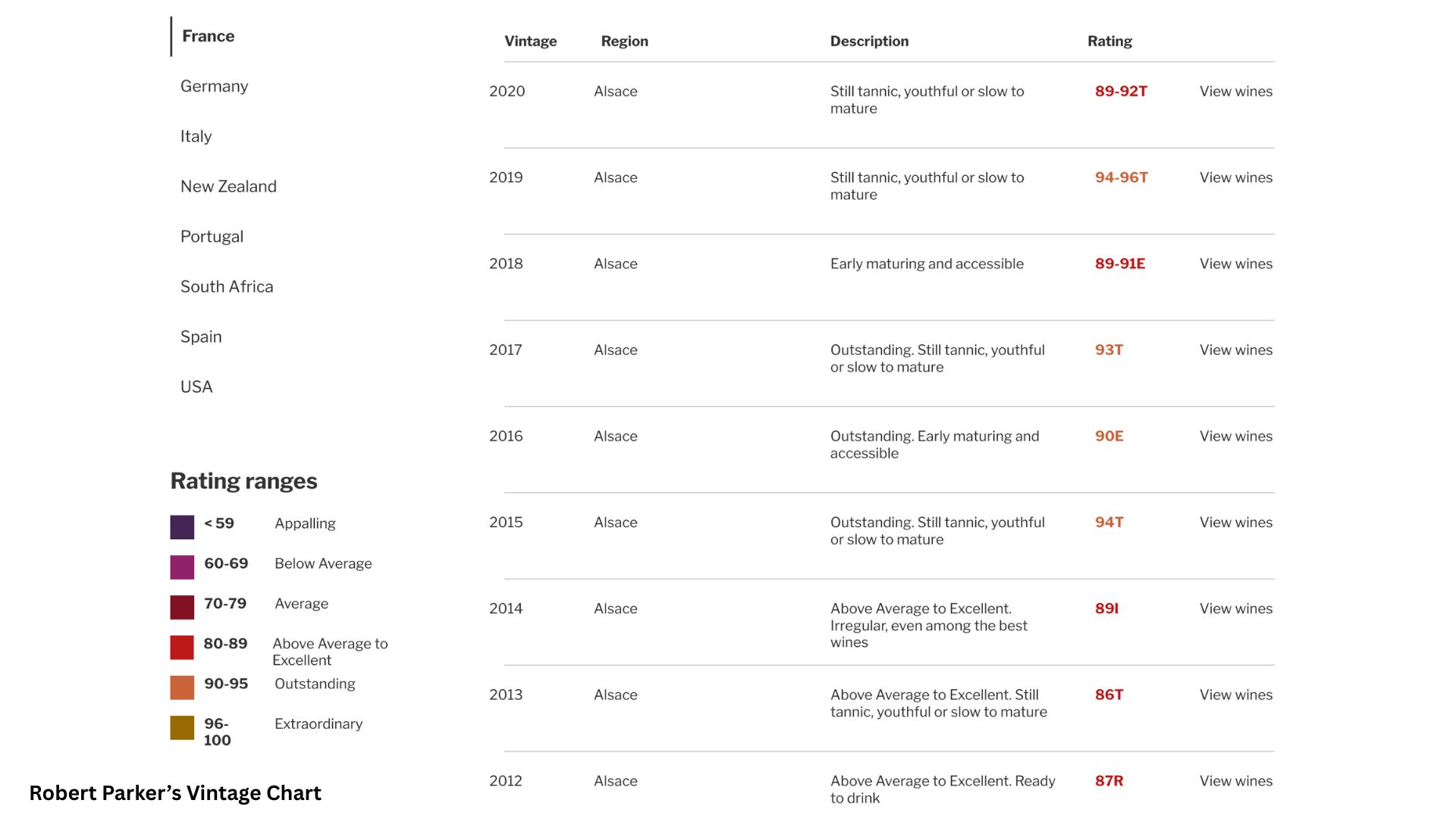Switch to the Germany country tab
This screenshot has width=1456, height=819.
(214, 86)
